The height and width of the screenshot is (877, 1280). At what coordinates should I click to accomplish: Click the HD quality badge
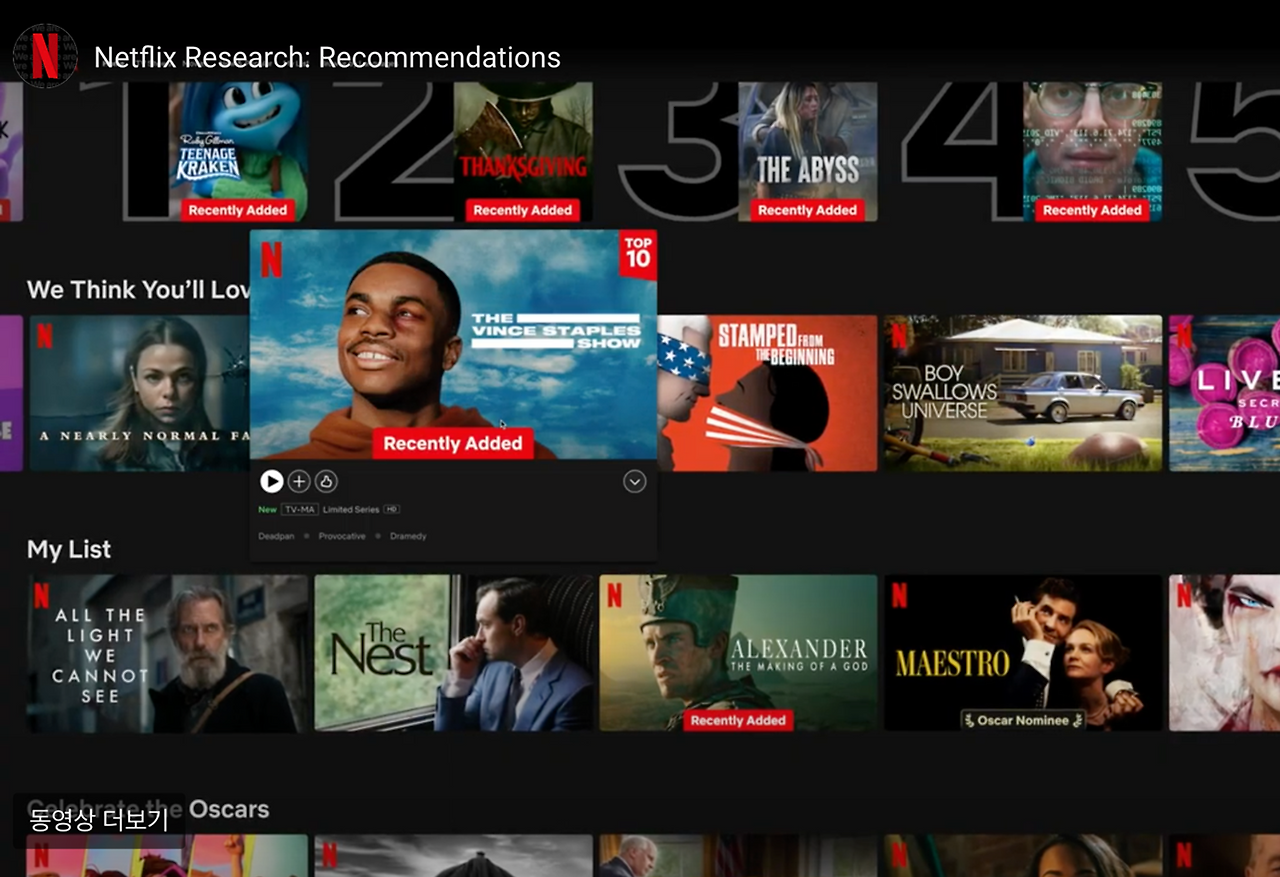(392, 510)
